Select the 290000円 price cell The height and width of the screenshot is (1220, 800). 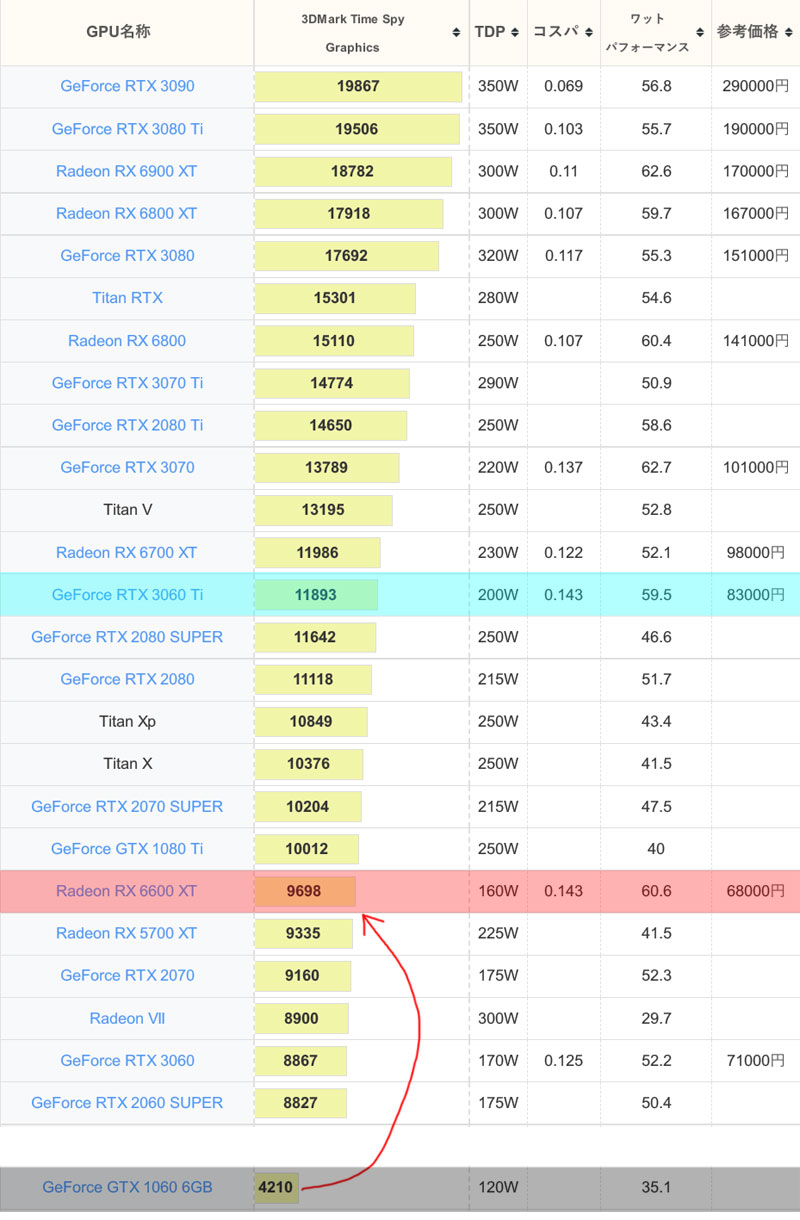click(x=756, y=86)
